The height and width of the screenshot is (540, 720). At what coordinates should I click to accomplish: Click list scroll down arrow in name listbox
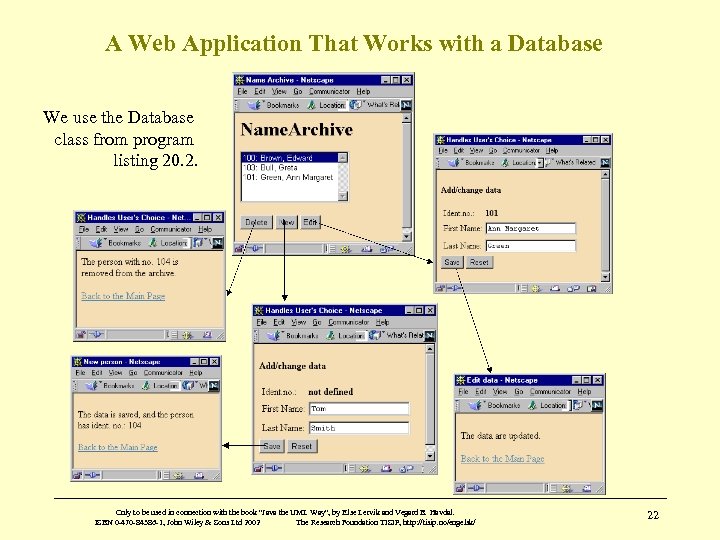(343, 196)
